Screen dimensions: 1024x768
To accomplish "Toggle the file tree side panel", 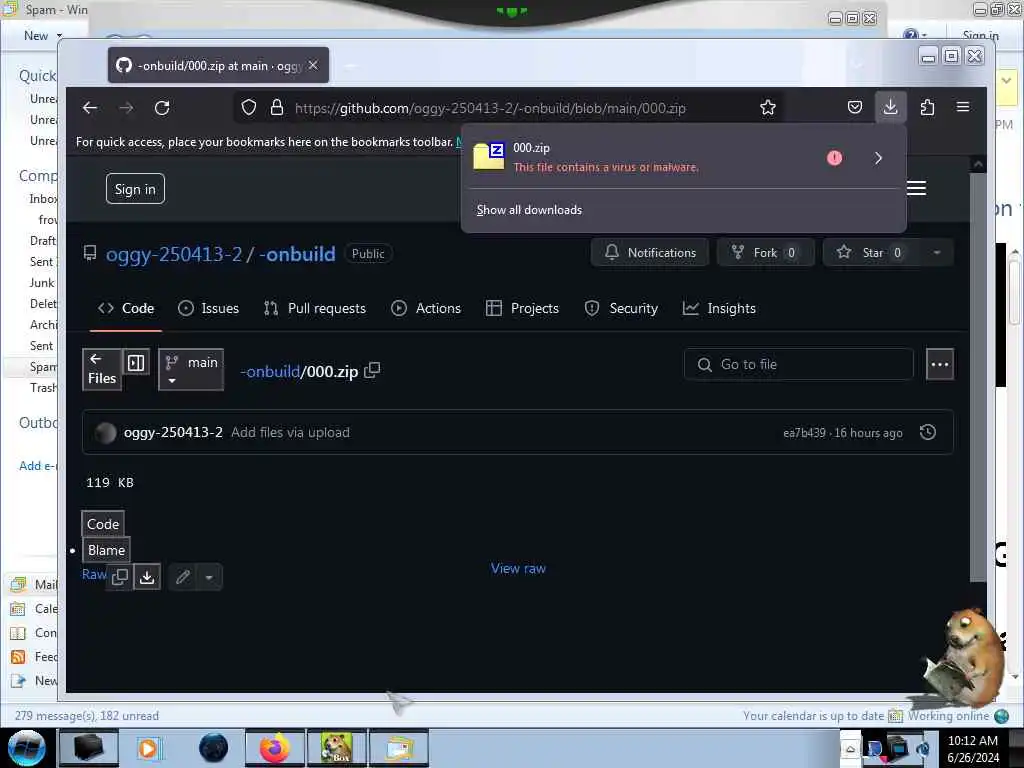I will (136, 363).
